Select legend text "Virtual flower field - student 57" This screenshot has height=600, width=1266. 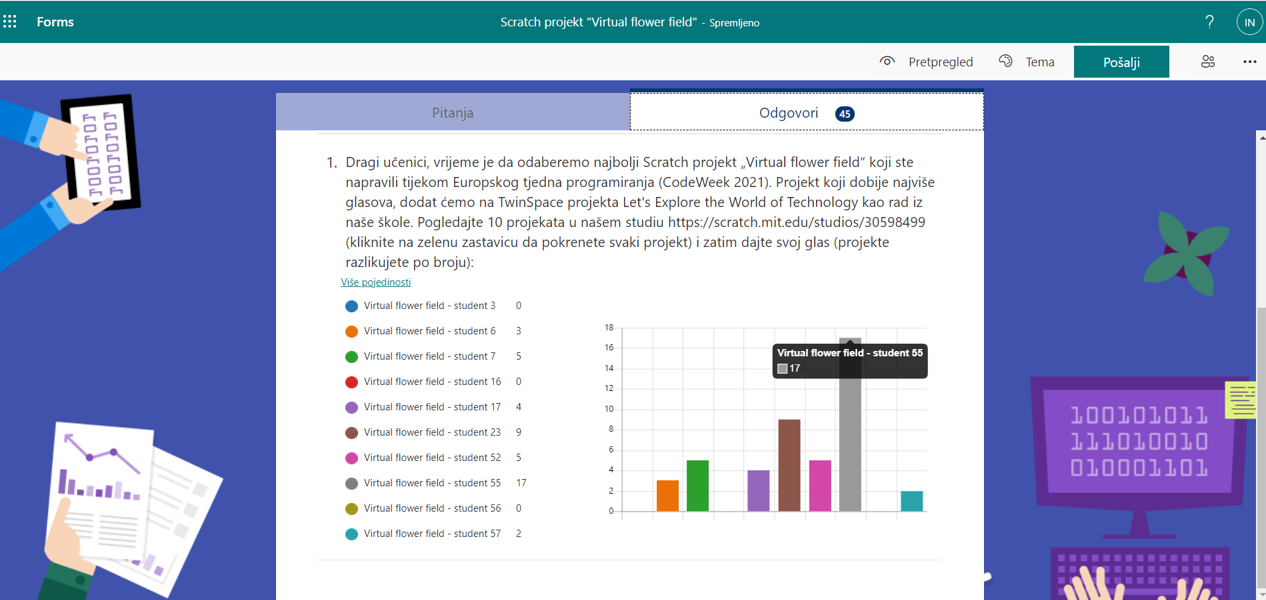pos(432,534)
